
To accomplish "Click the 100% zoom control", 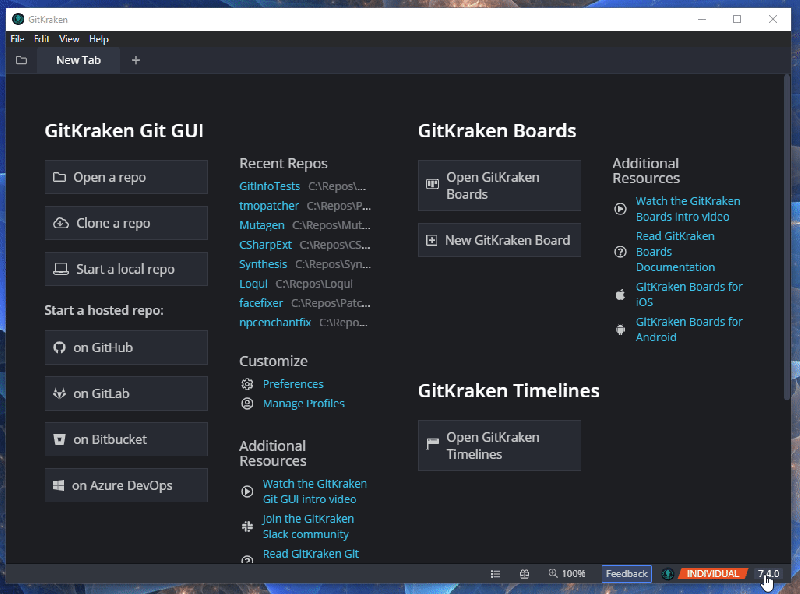I will point(568,574).
